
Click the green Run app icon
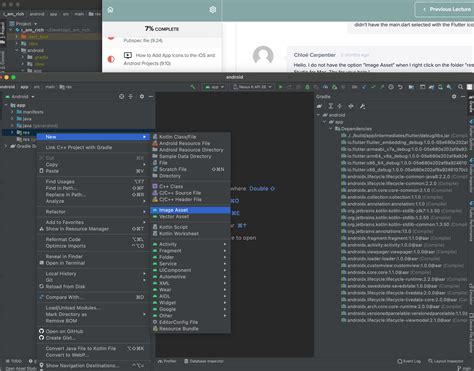coord(280,87)
